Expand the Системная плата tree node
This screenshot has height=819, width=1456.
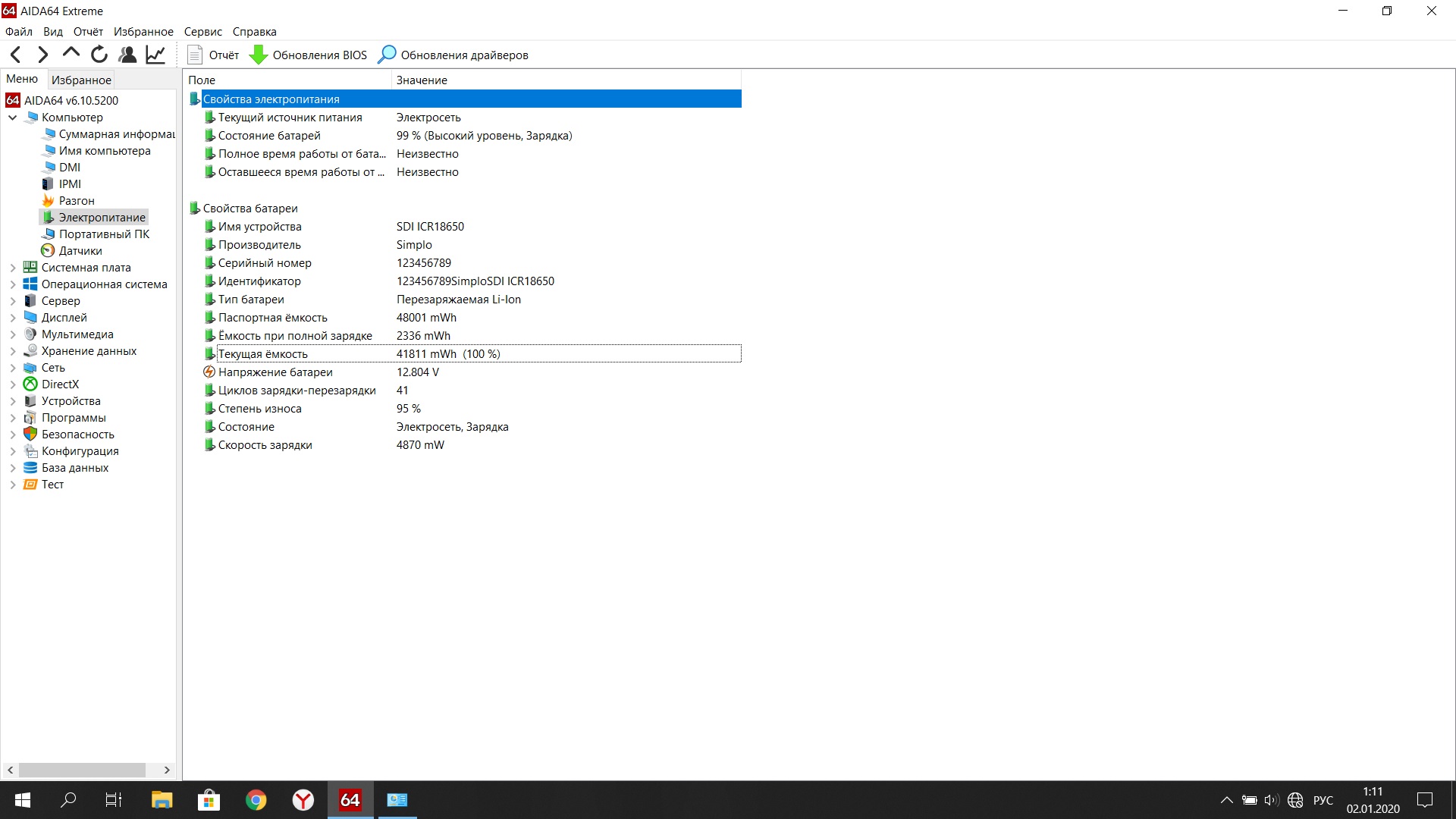[14, 267]
